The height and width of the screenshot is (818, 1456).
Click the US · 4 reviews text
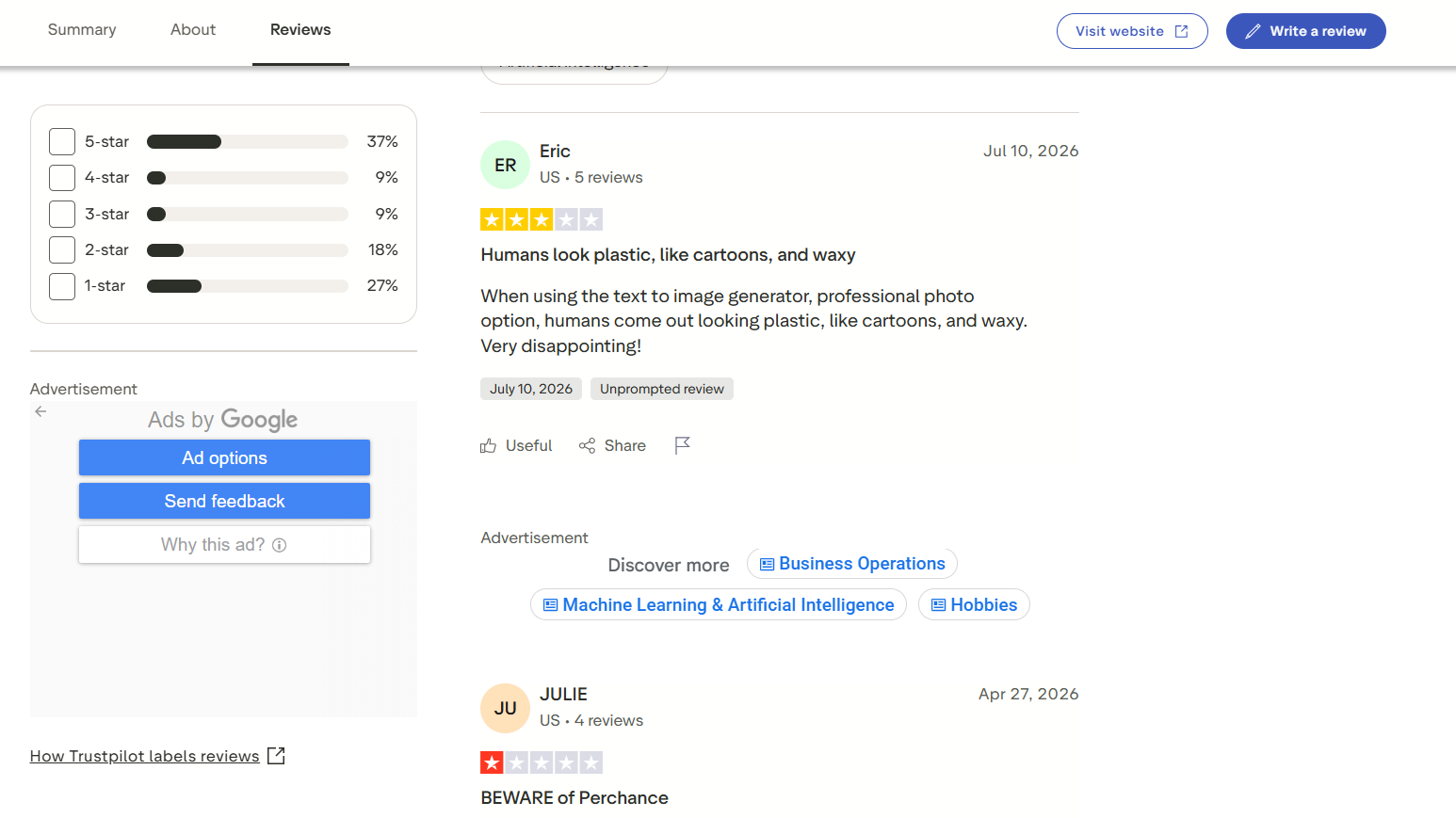(x=591, y=721)
